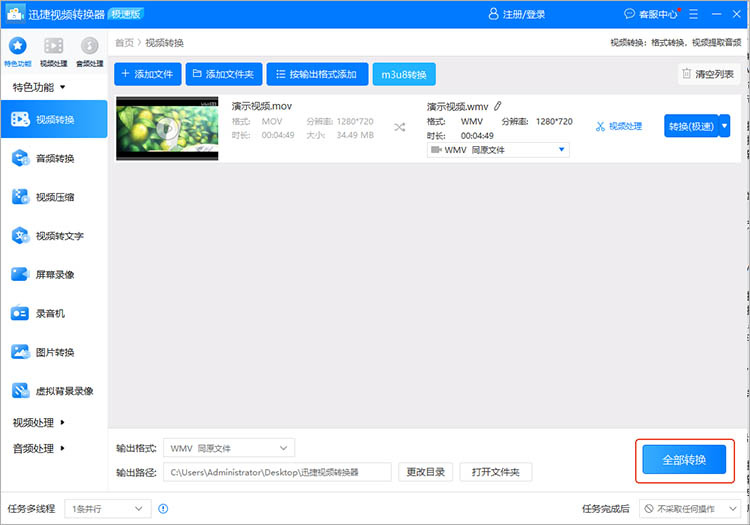Click the 演示视频.mov file name
750x525 pixels.
[x=262, y=106]
